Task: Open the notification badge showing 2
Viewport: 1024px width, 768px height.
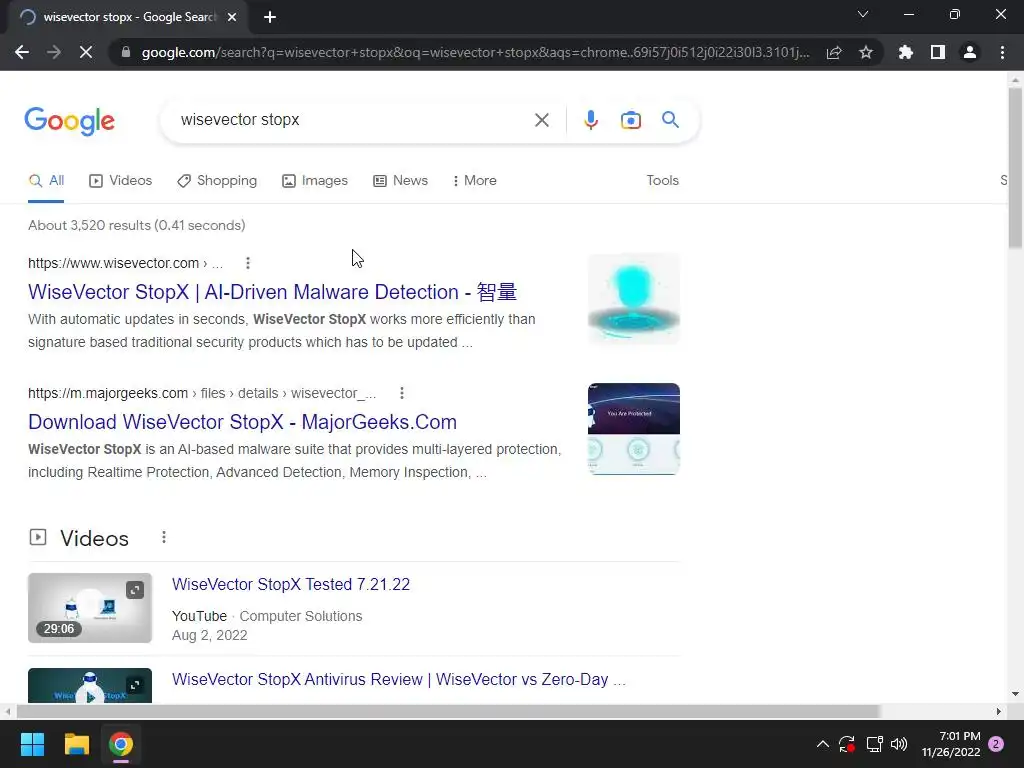Action: [x=996, y=744]
